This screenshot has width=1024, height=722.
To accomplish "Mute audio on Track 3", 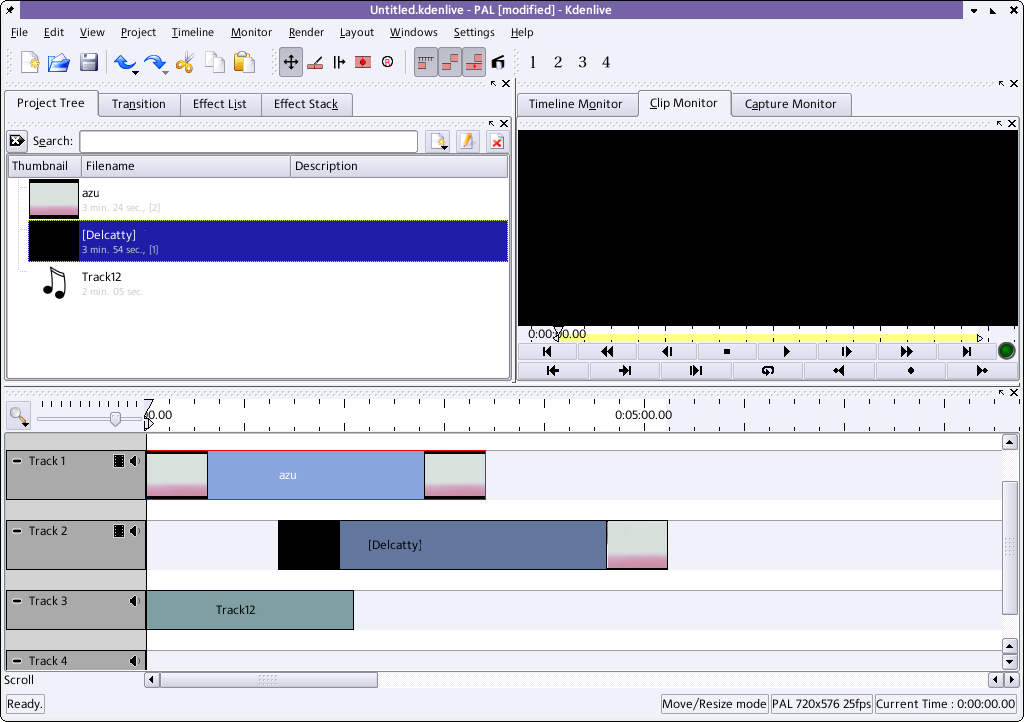I will [134, 601].
